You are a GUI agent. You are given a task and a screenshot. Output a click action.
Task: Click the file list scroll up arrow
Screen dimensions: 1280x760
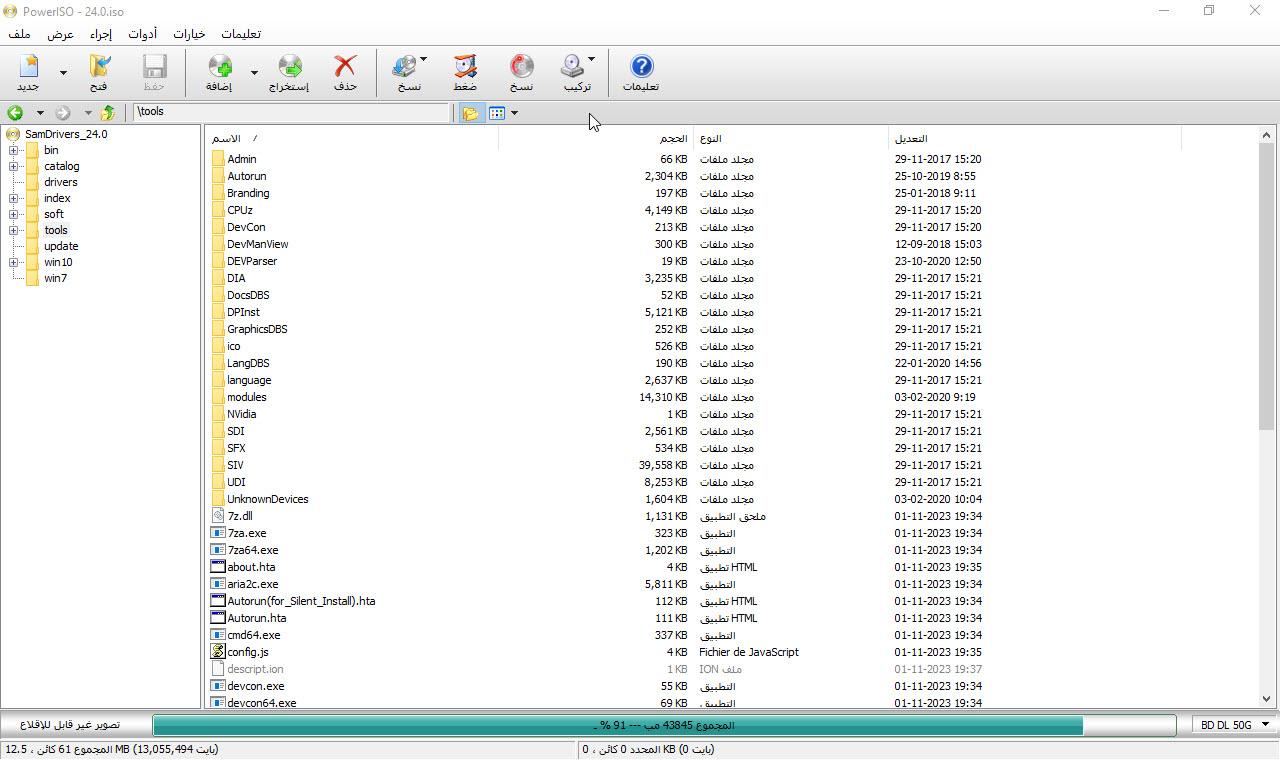(x=1266, y=134)
